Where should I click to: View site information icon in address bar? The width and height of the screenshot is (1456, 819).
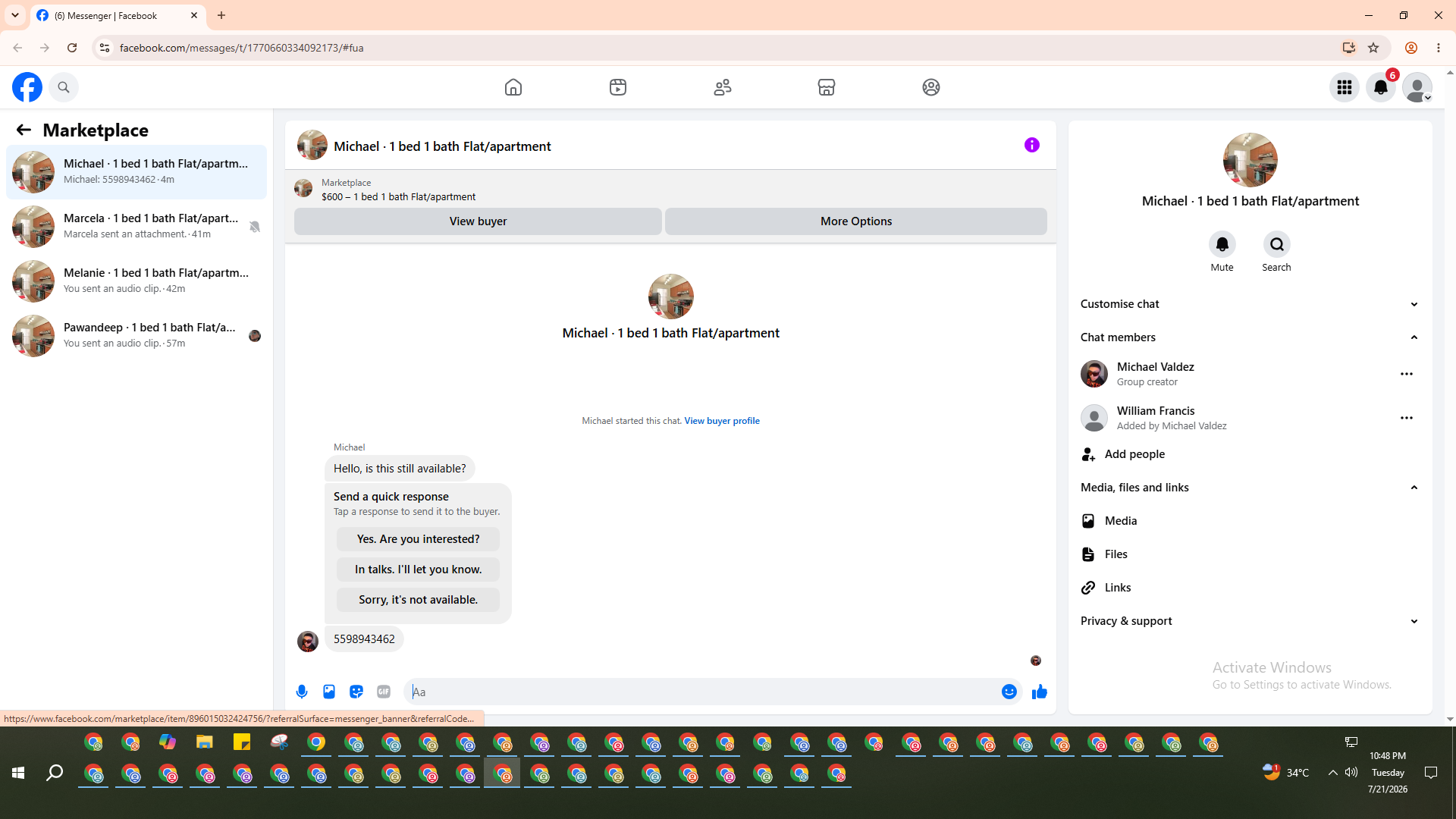point(105,48)
